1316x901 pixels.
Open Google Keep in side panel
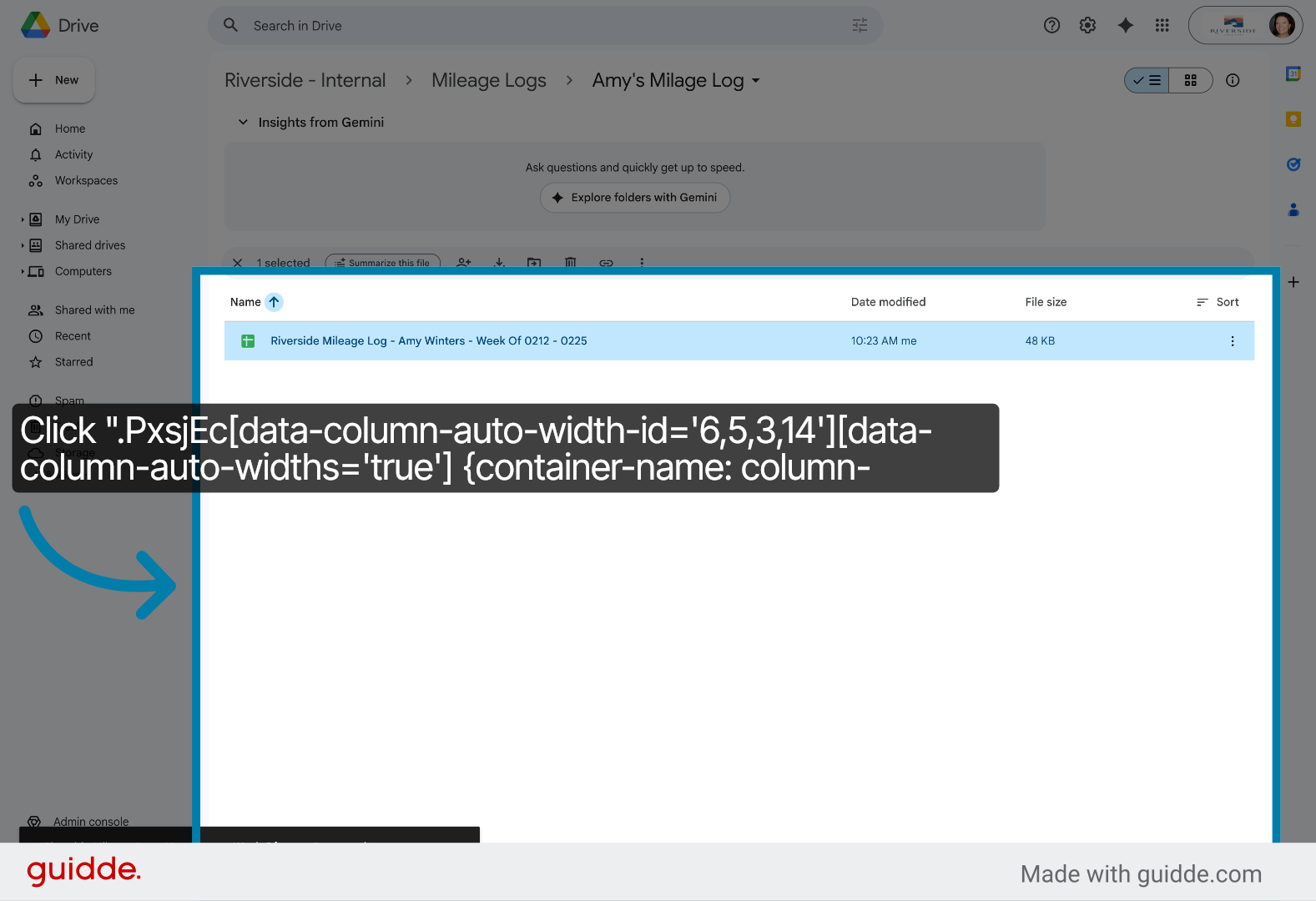click(1293, 119)
